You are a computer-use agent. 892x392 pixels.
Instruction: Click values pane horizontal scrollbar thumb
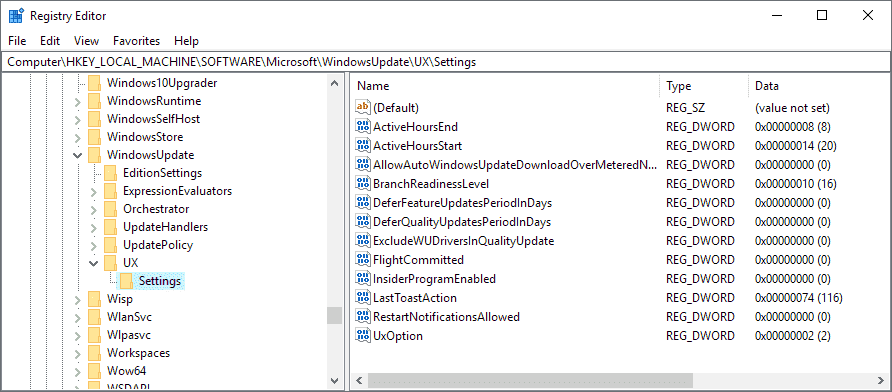[x=530, y=381]
